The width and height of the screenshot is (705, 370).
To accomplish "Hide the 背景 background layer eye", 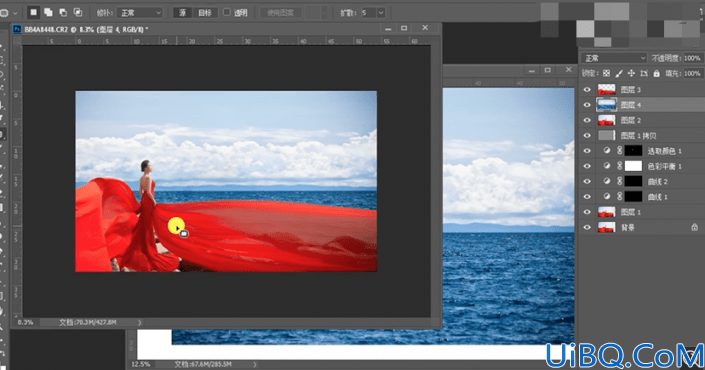I will (587, 227).
